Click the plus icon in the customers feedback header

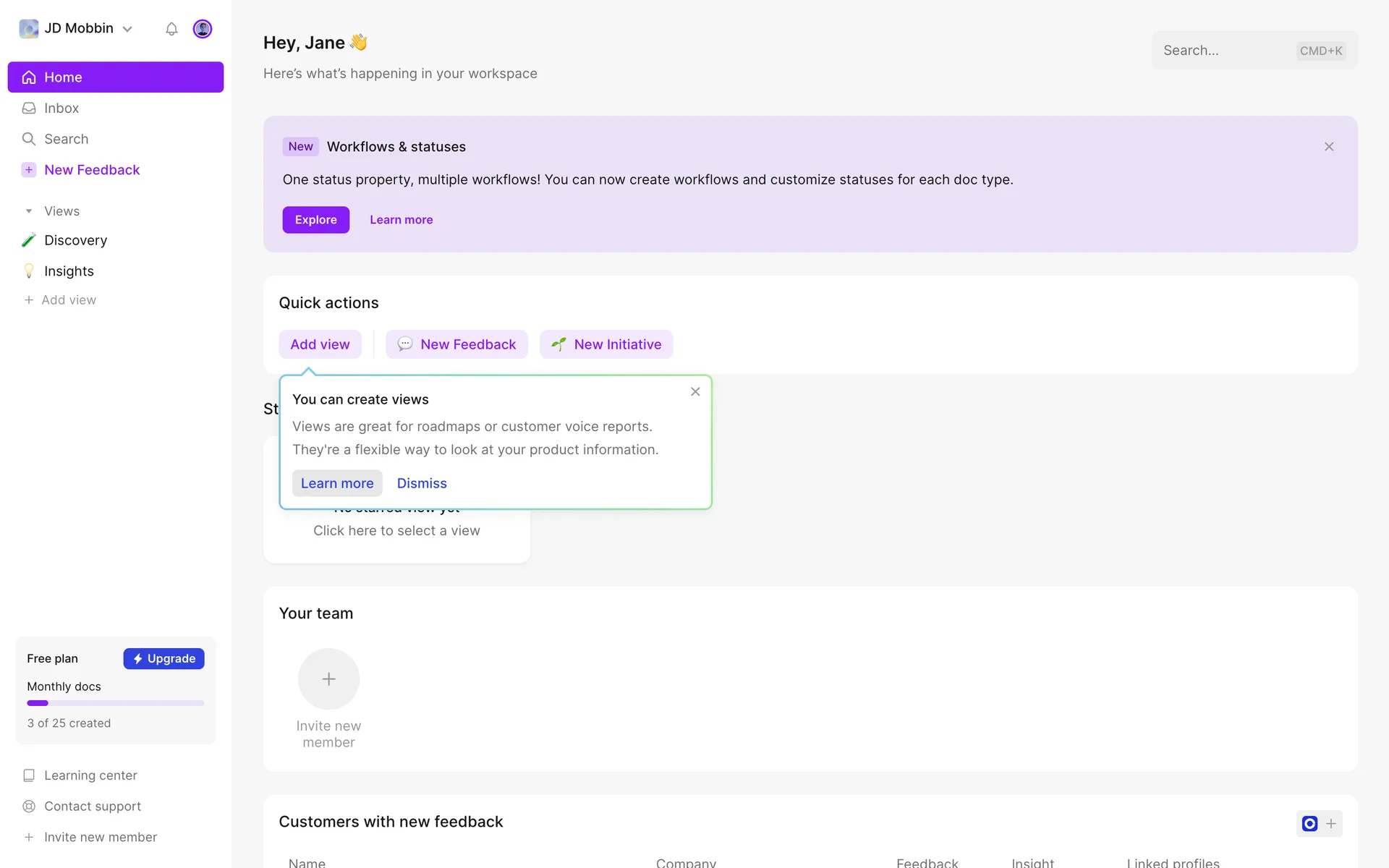1331,823
